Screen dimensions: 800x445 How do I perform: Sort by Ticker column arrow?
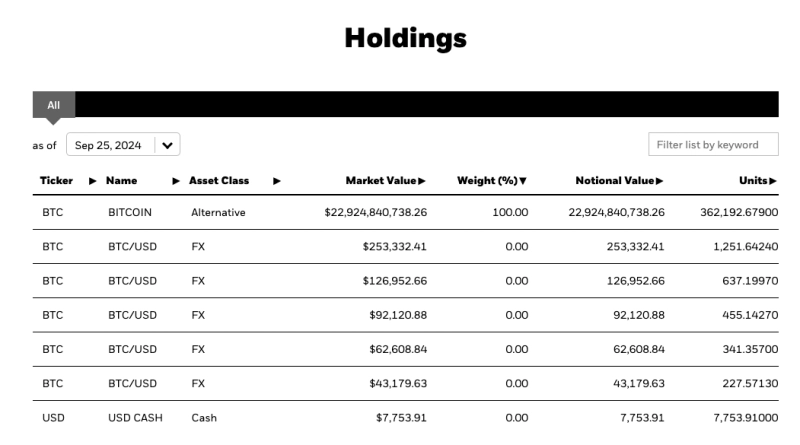pos(93,181)
